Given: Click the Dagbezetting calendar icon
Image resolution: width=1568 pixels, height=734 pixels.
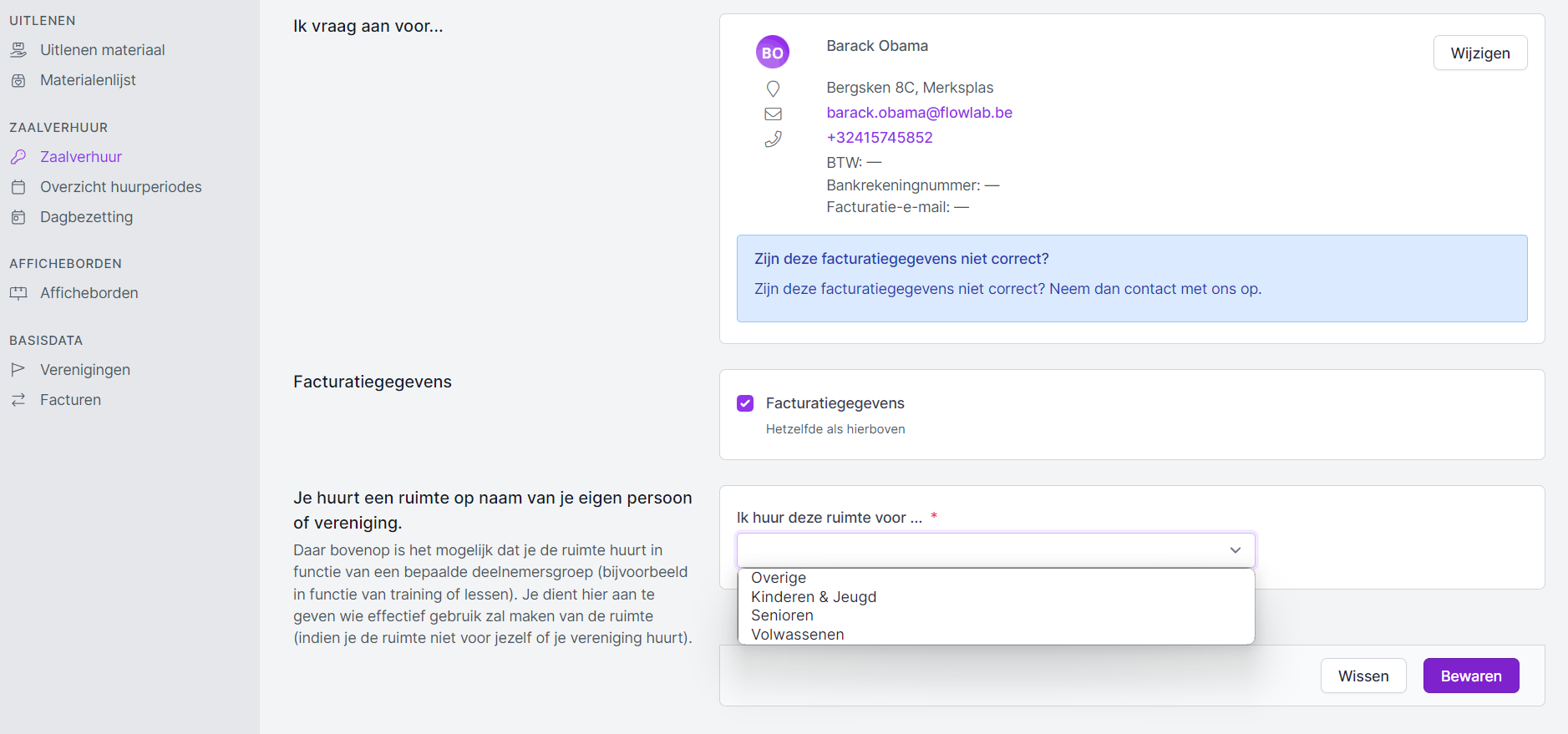Looking at the screenshot, I should pos(18,217).
